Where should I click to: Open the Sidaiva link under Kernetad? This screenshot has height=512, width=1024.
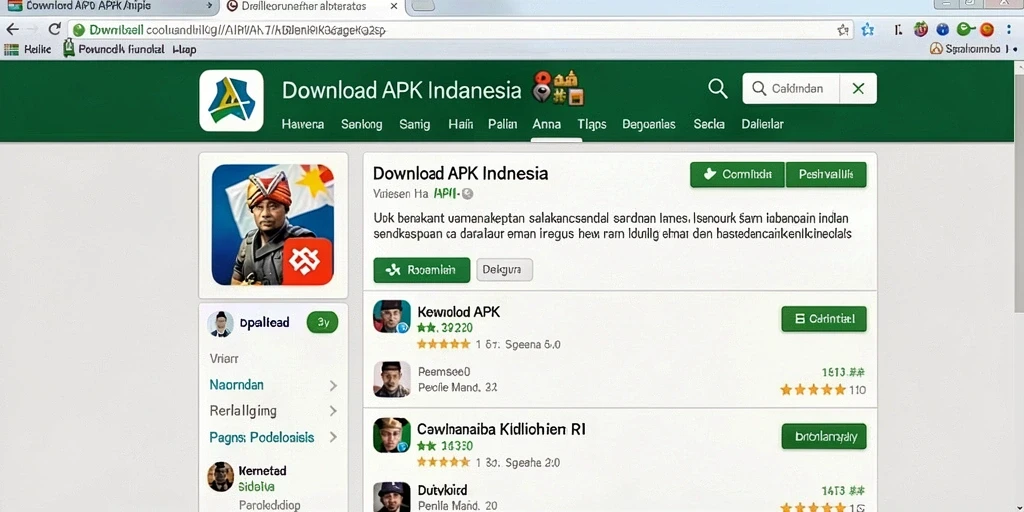257,487
